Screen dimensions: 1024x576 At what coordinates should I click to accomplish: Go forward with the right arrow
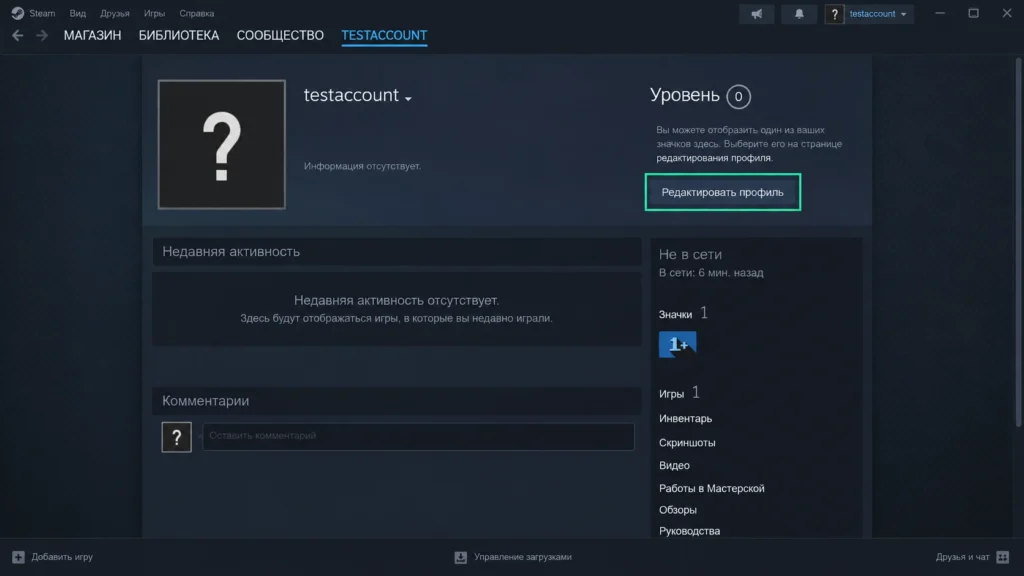[42, 35]
